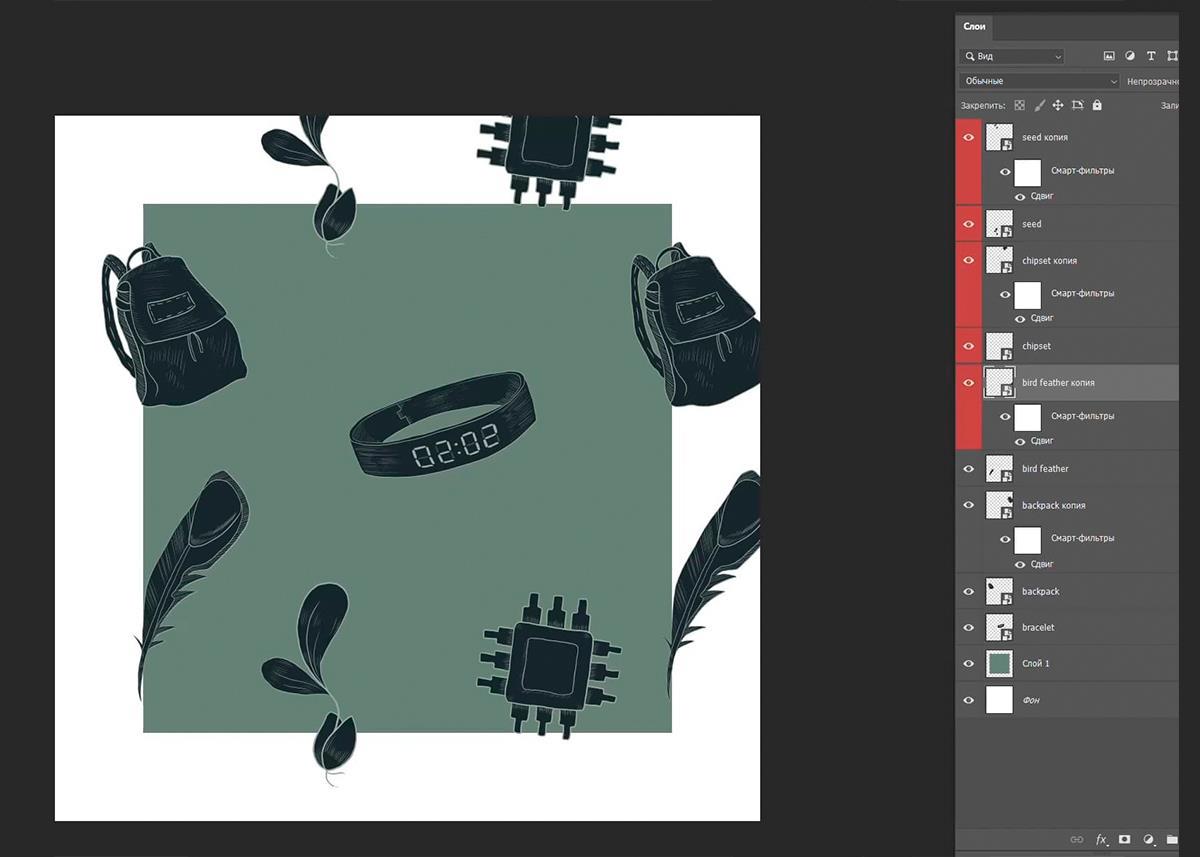Viewport: 1200px width, 857px height.
Task: Click the pixel layer filter icon
Action: point(1109,57)
